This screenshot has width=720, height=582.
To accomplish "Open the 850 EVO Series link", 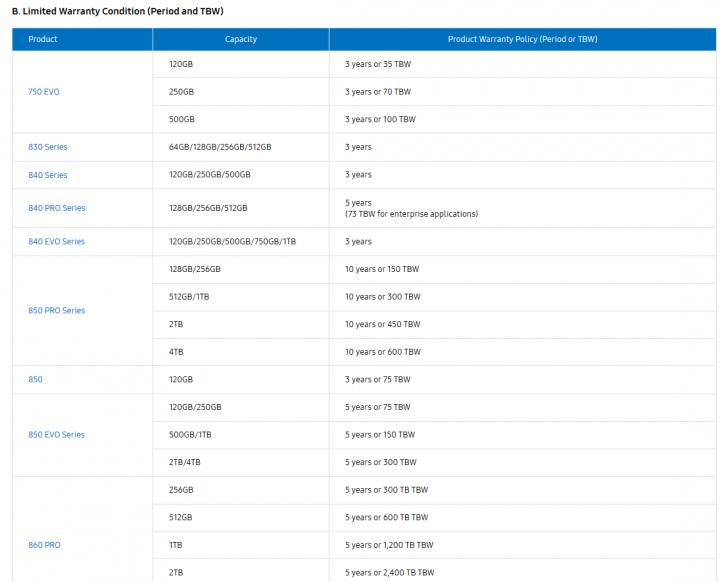I will point(56,435).
